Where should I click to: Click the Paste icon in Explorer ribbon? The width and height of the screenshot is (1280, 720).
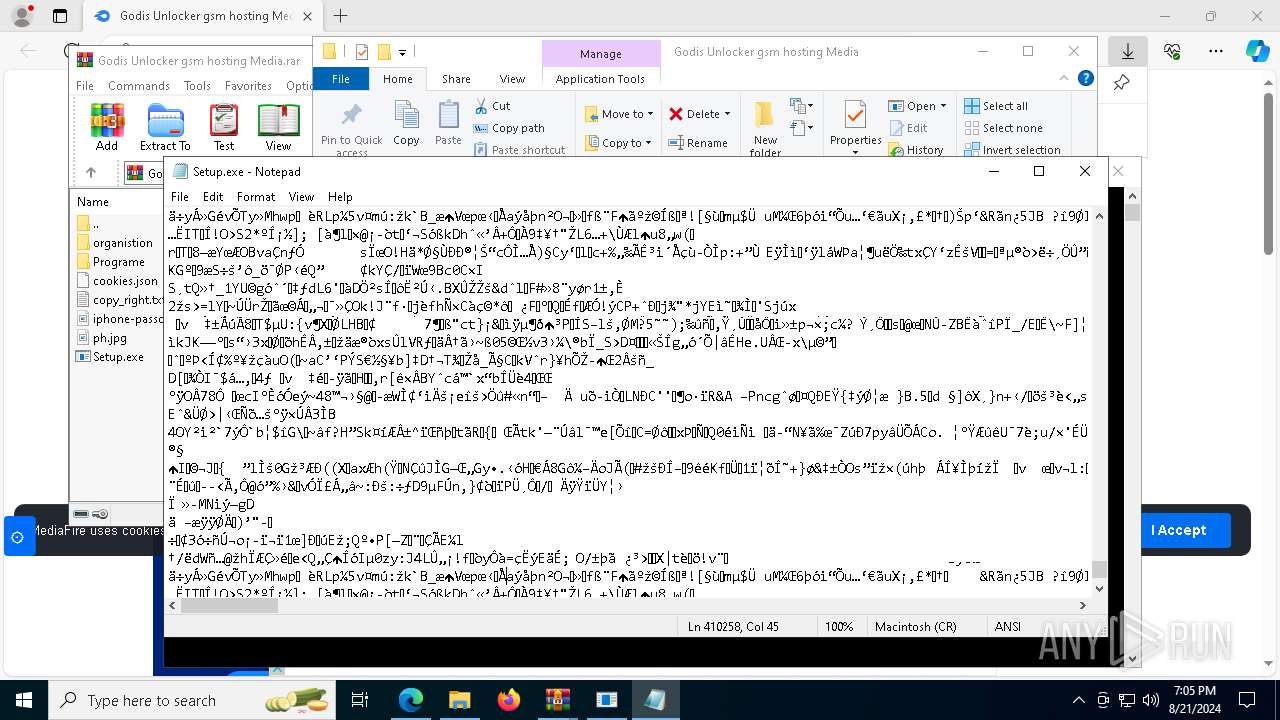click(x=448, y=124)
